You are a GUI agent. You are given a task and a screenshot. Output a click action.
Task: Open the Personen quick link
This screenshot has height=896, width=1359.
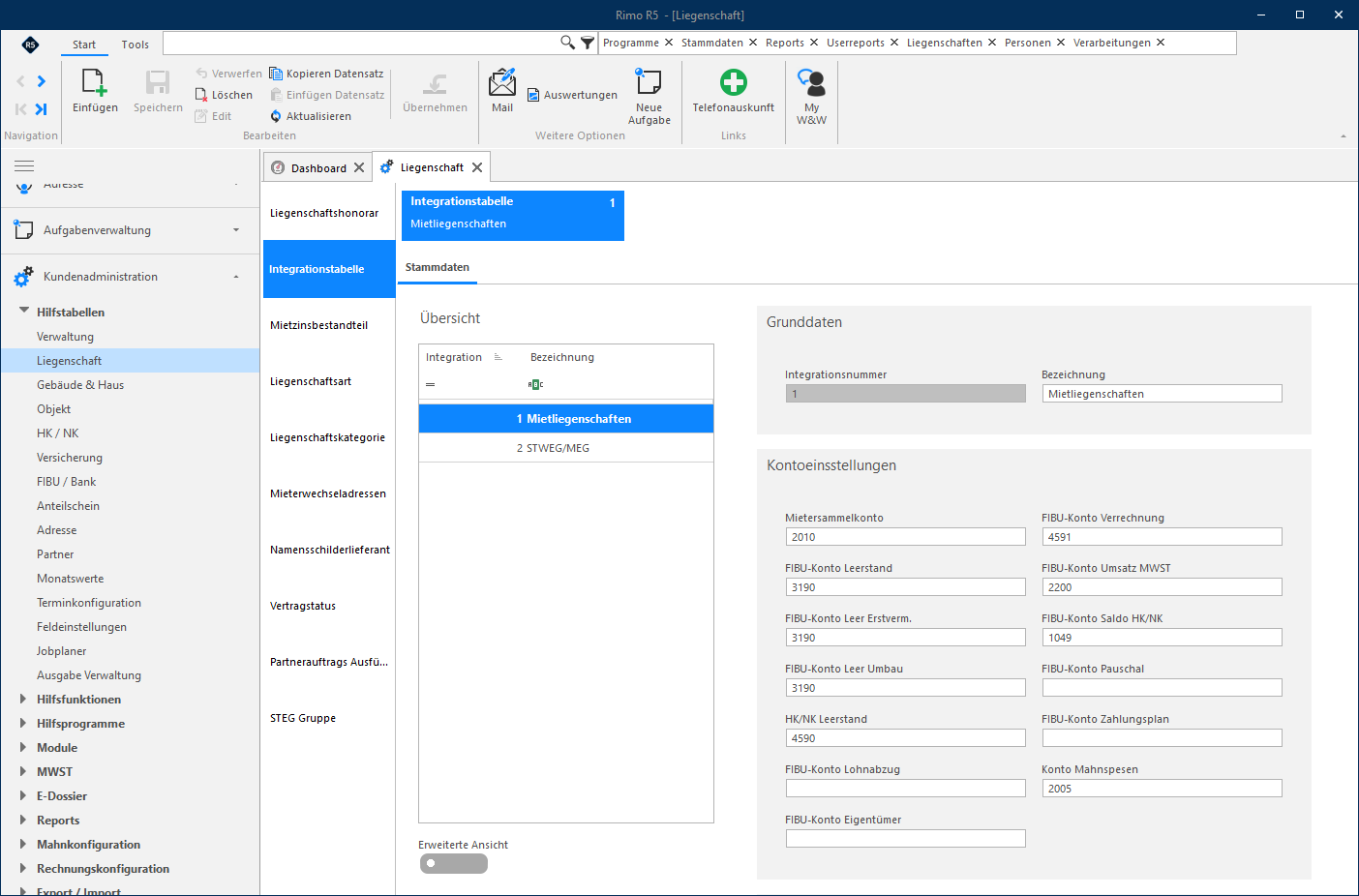1028,43
